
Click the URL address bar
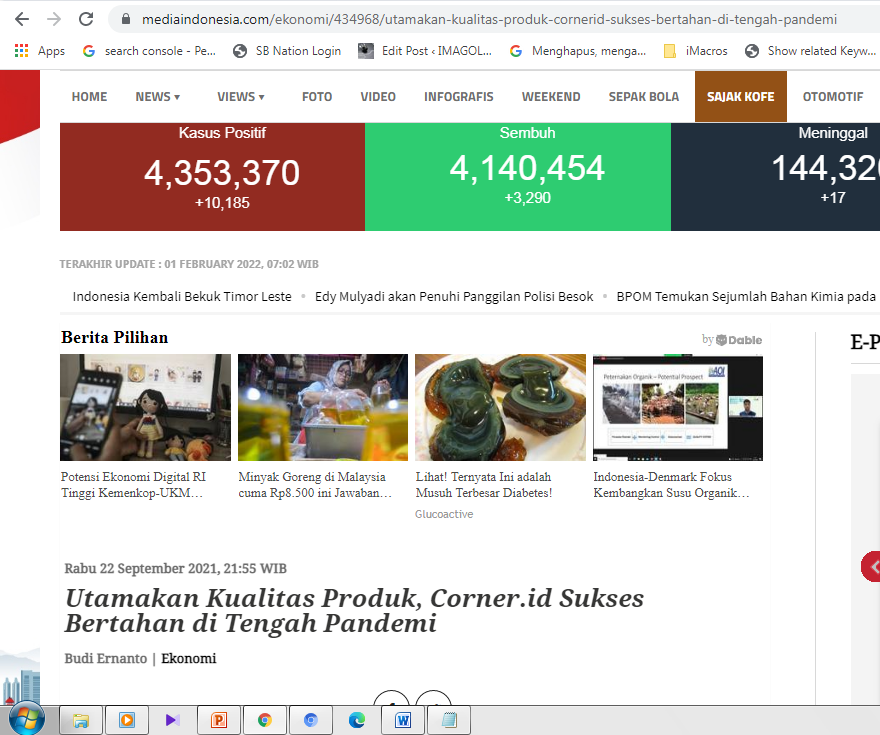point(480,19)
